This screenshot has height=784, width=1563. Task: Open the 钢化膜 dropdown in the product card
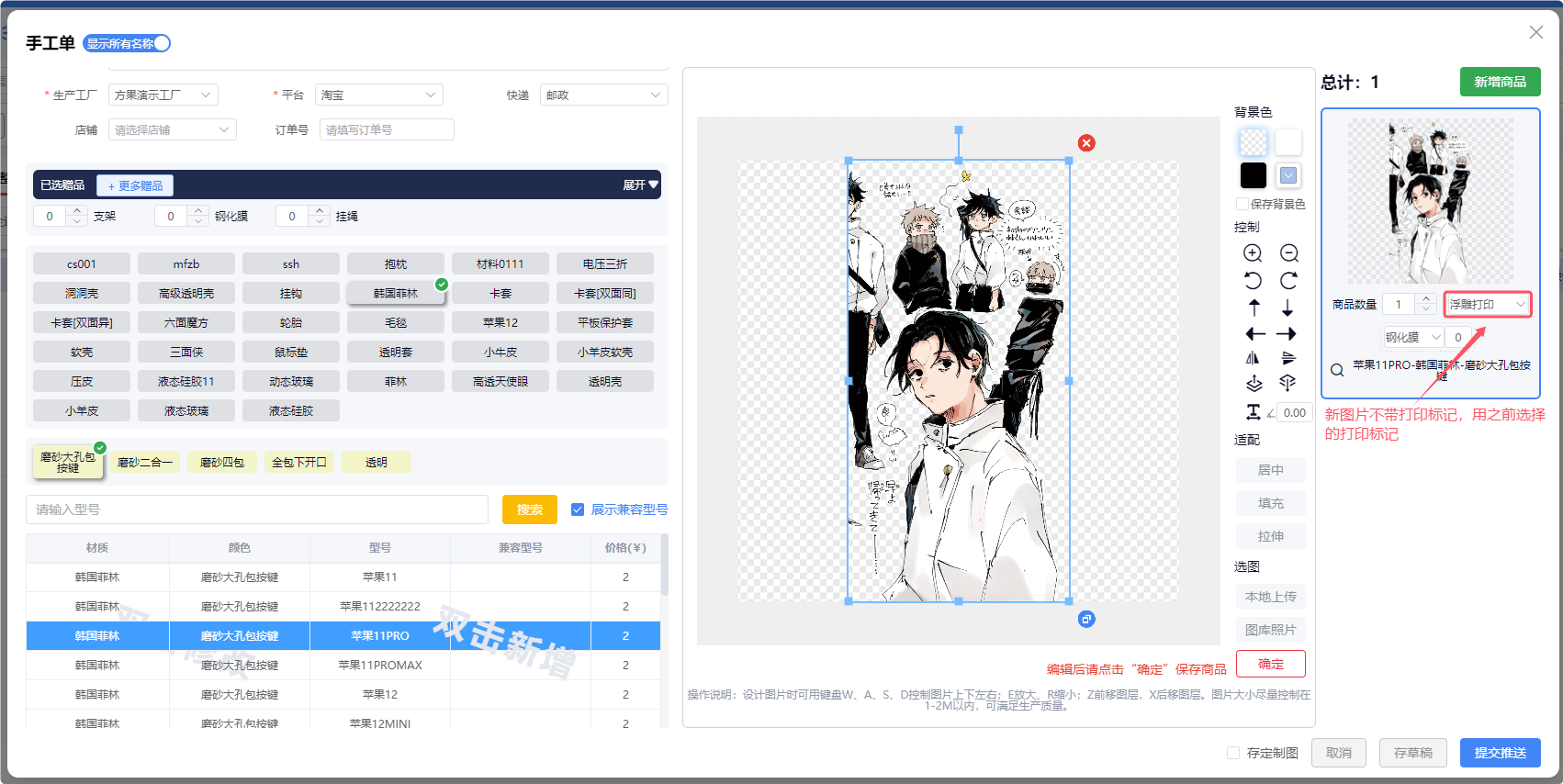click(x=1412, y=337)
